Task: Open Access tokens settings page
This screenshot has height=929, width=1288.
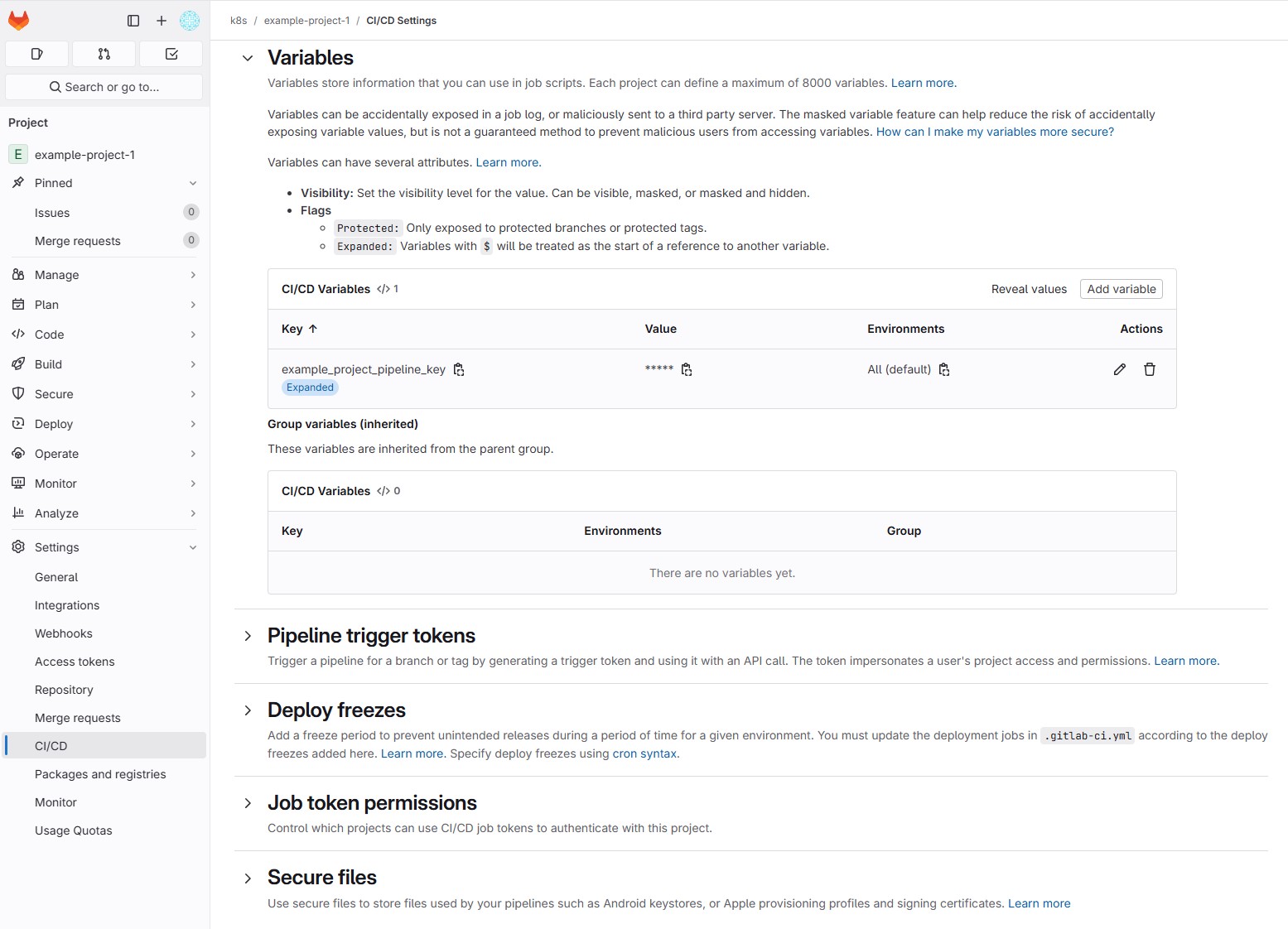Action: [75, 662]
